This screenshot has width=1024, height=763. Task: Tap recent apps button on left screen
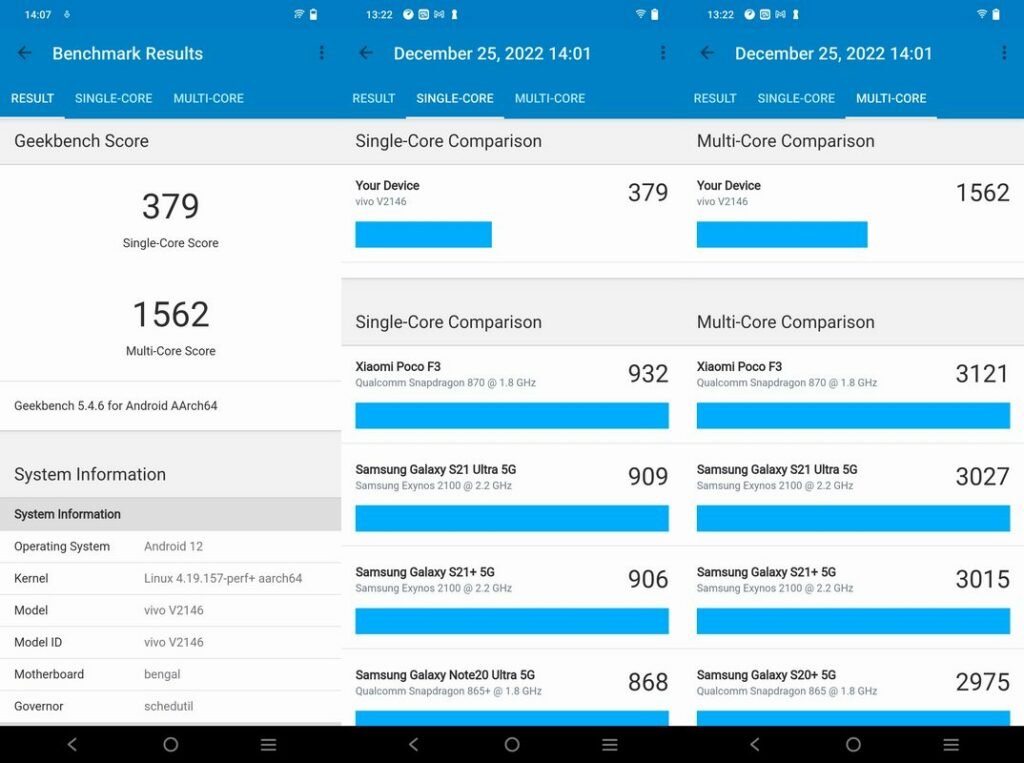tap(268, 744)
